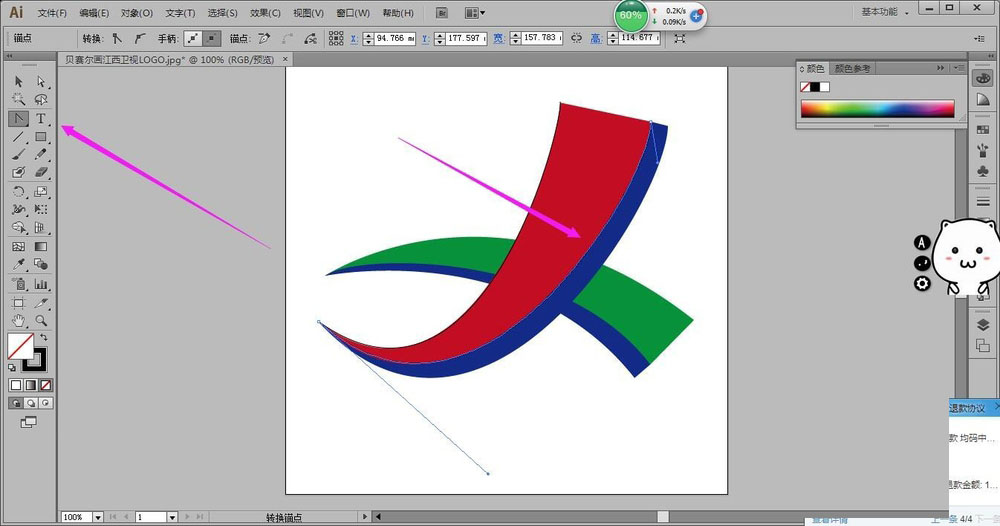The width and height of the screenshot is (1000, 526).
Task: Set paint mode to Gradient
Action: click(x=31, y=385)
